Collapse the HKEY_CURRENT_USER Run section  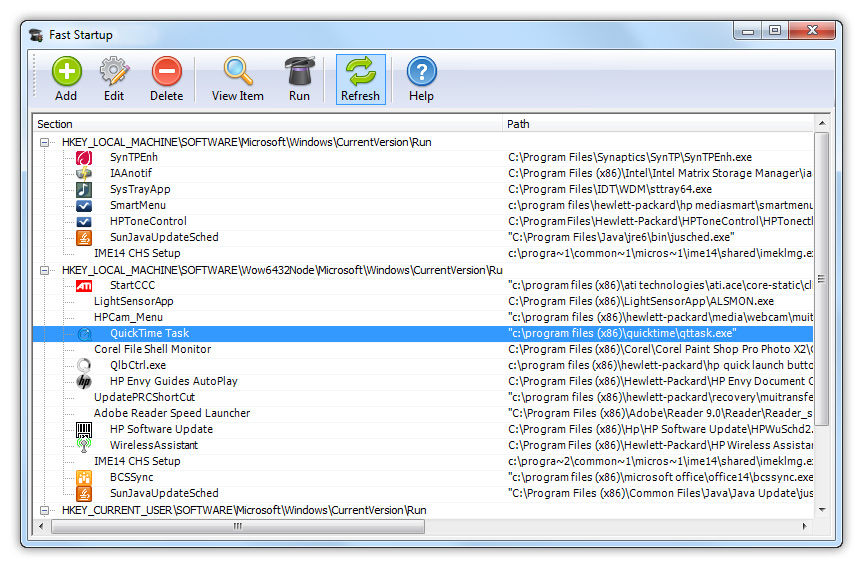point(45,510)
